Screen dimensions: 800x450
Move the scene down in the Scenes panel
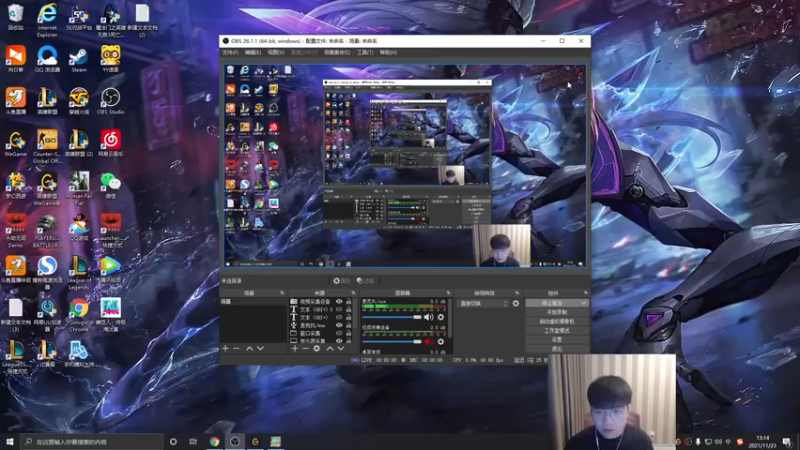pyautogui.click(x=260, y=348)
